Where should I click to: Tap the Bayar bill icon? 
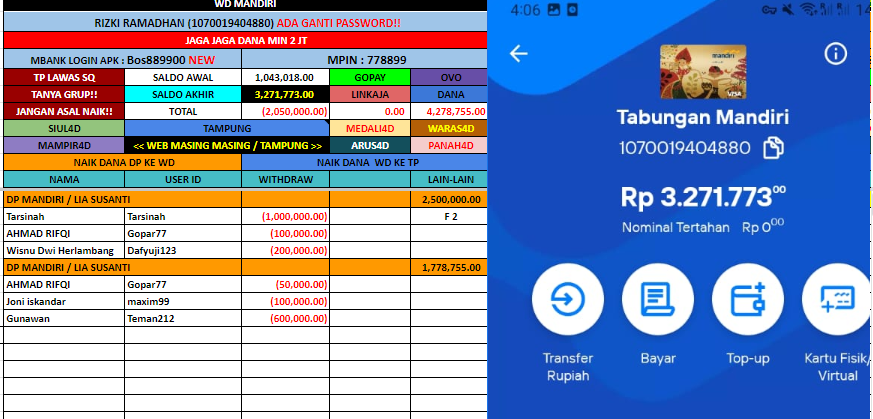[658, 299]
